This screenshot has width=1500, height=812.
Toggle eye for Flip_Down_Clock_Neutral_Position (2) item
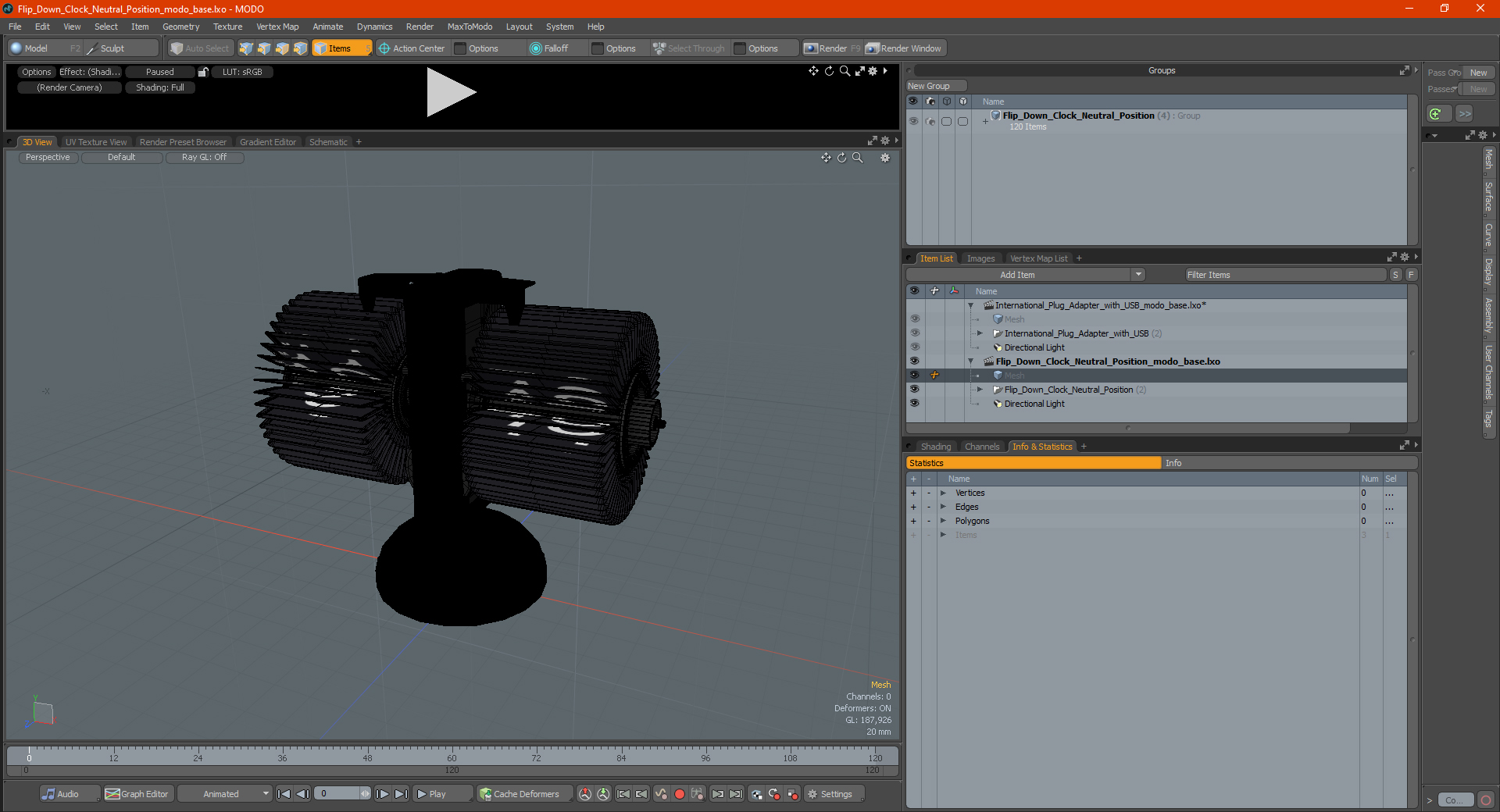coord(914,390)
